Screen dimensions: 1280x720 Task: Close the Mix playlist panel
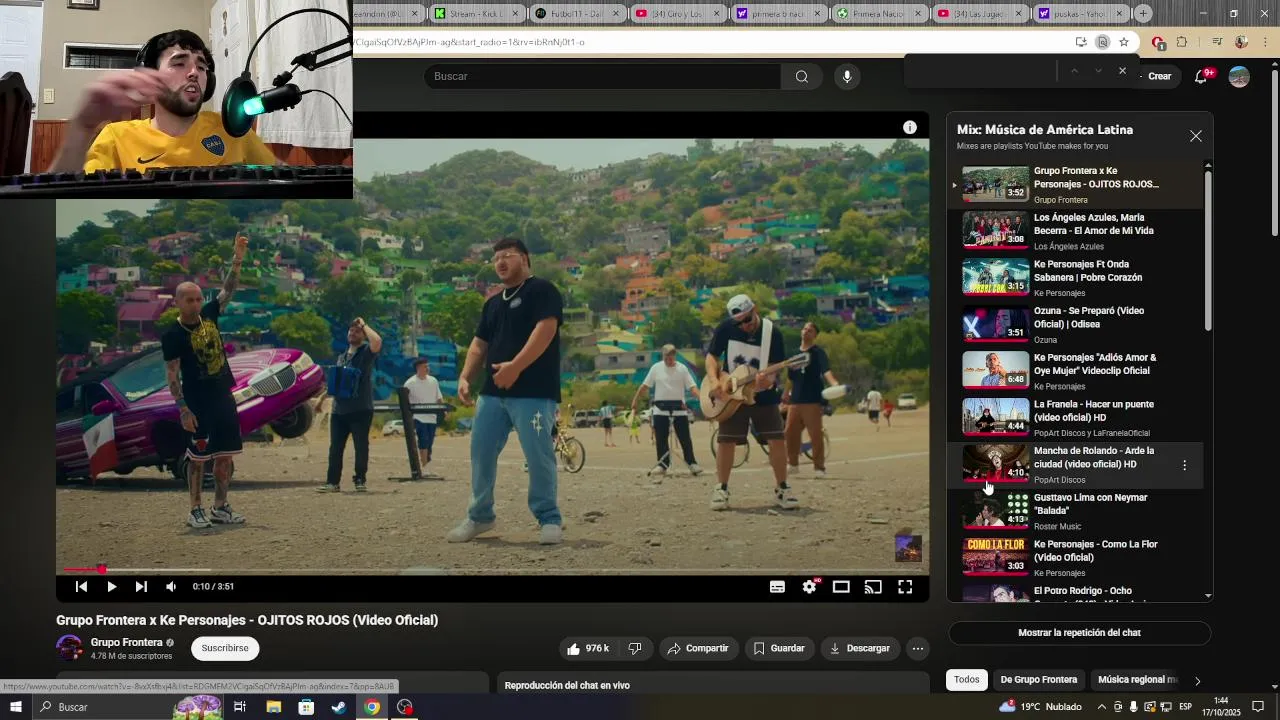(x=1196, y=136)
